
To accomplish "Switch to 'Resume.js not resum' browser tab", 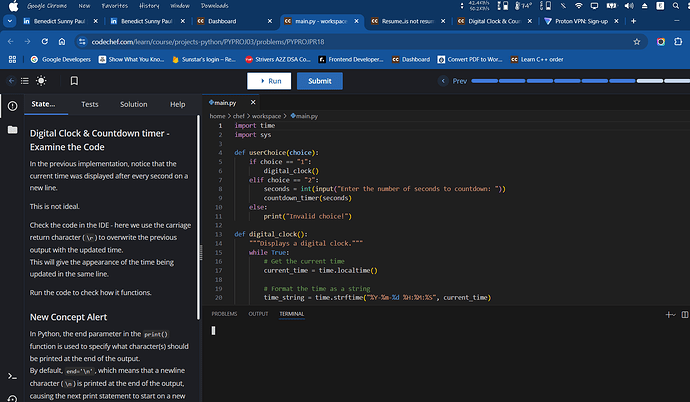I will point(408,21).
